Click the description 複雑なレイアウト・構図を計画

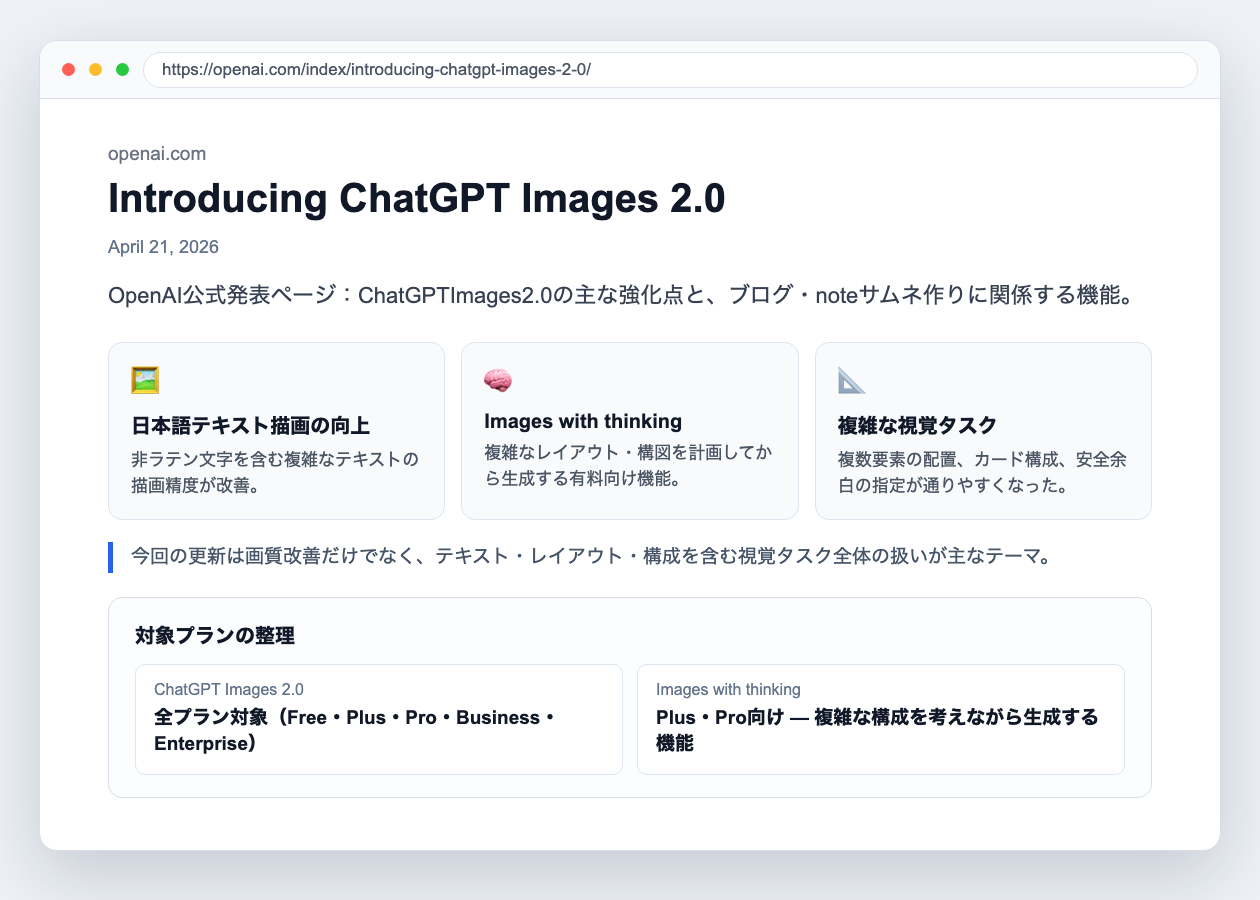(628, 466)
